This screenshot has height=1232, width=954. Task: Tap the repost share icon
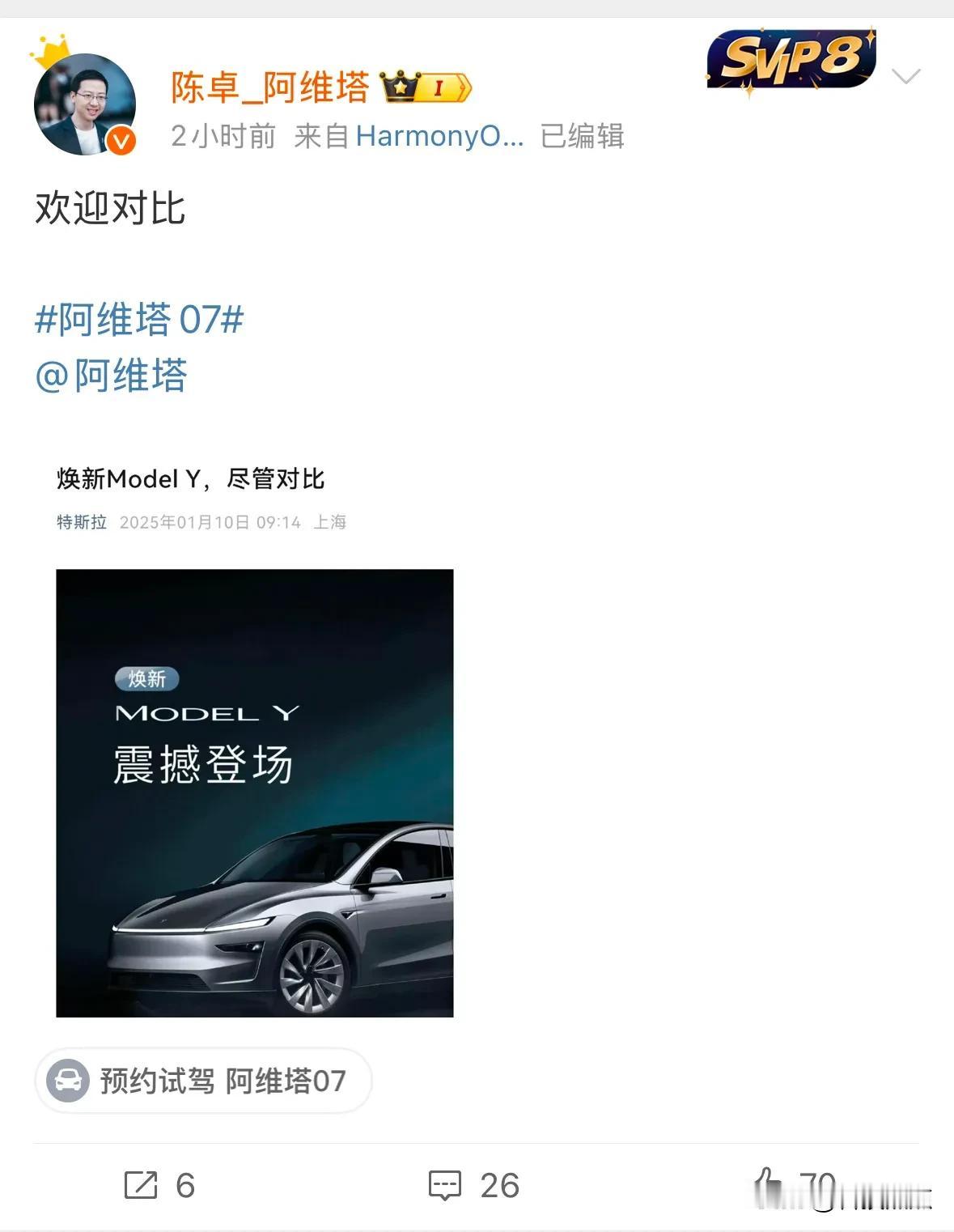click(x=140, y=1185)
